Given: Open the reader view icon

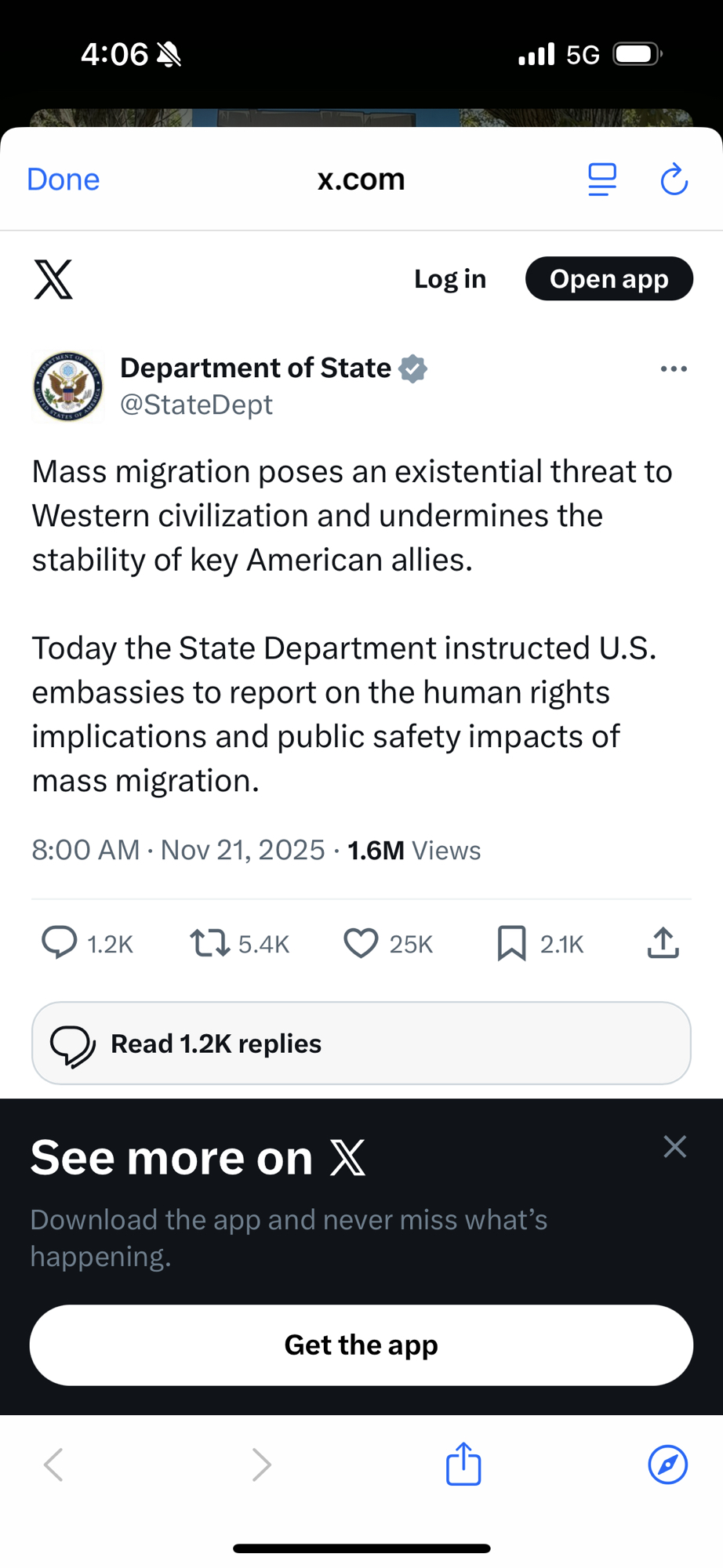Looking at the screenshot, I should [x=602, y=180].
